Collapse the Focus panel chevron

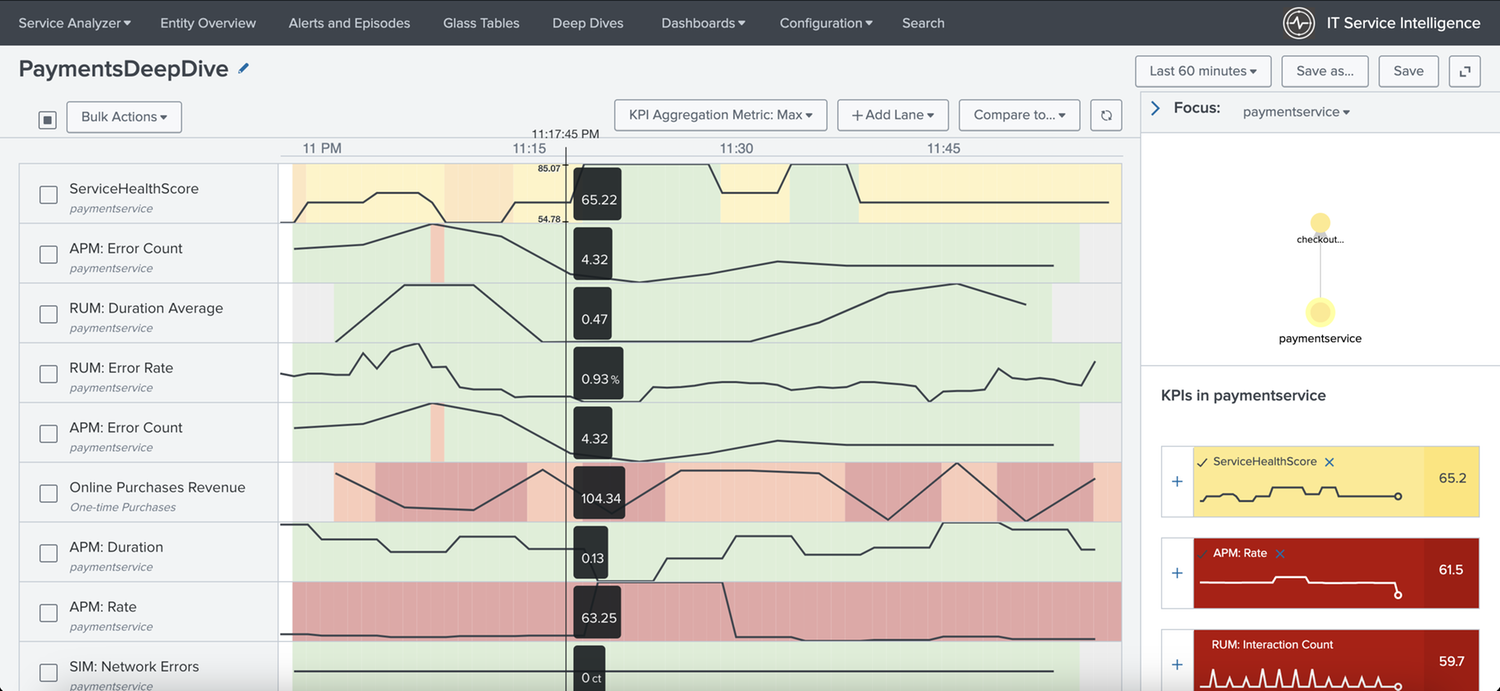click(x=1156, y=108)
